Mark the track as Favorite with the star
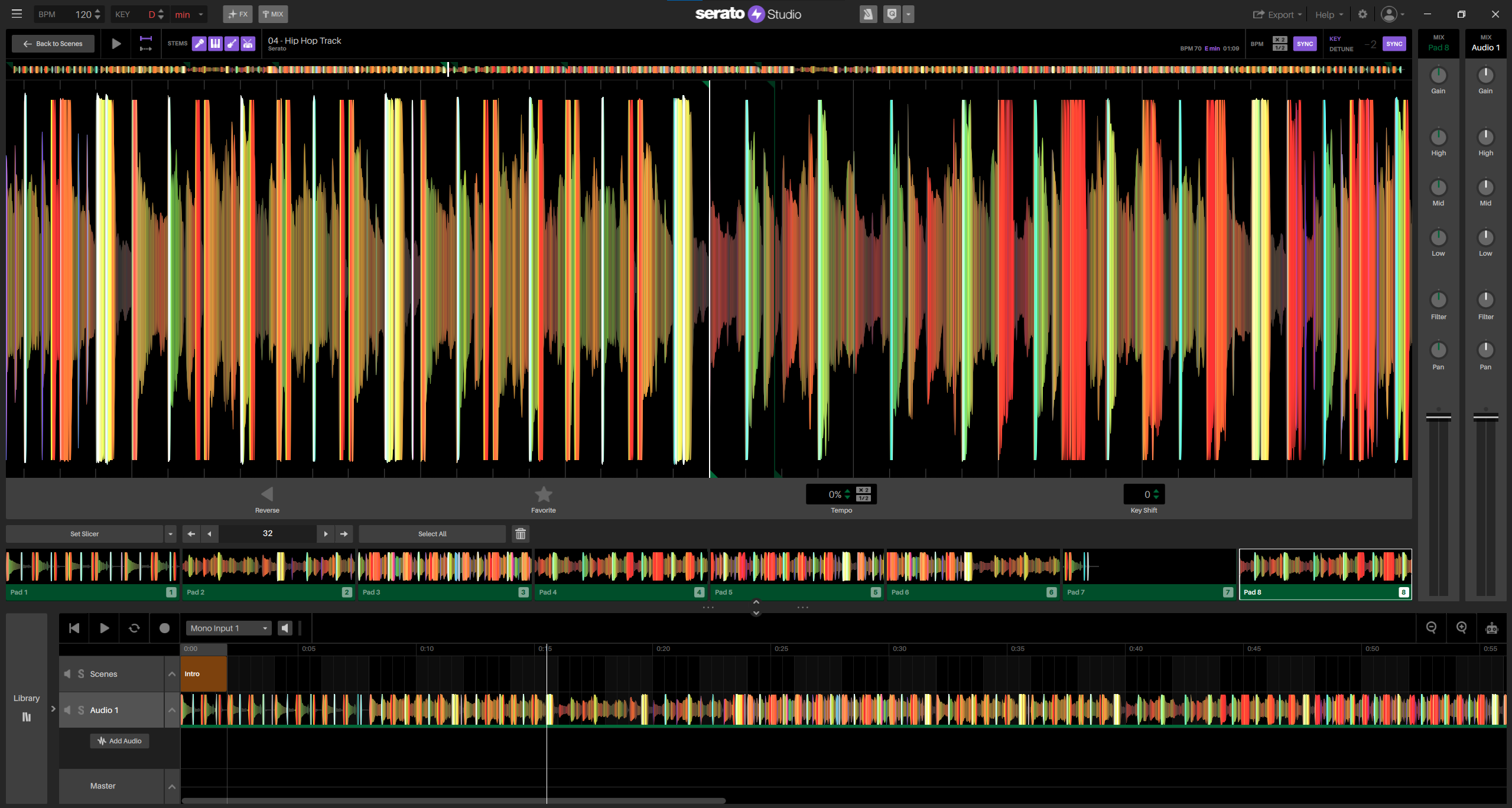Image resolution: width=1512 pixels, height=808 pixels. (x=543, y=494)
